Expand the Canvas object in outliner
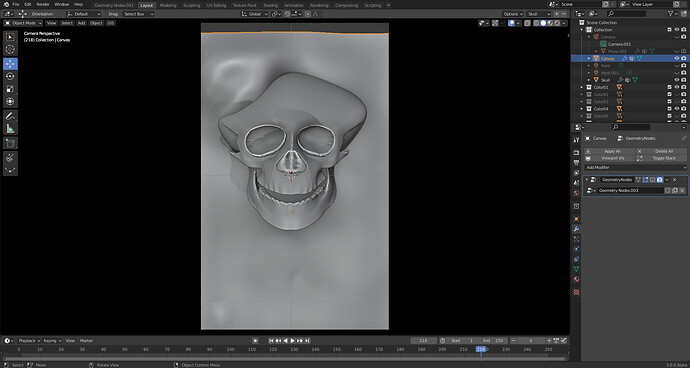Image resolution: width=690 pixels, height=368 pixels. [x=589, y=58]
